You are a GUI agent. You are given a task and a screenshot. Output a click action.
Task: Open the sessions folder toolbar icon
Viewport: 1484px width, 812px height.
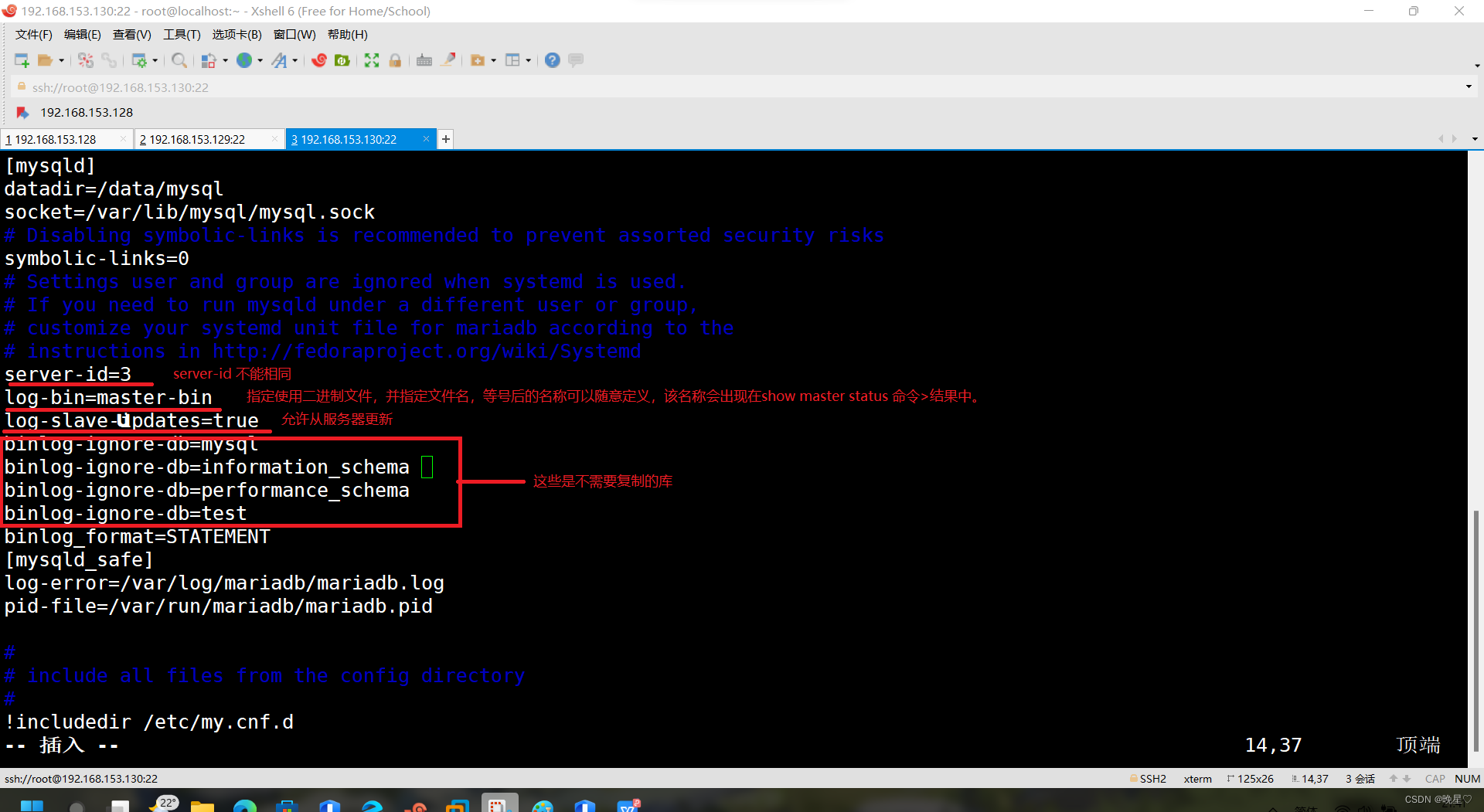click(44, 59)
